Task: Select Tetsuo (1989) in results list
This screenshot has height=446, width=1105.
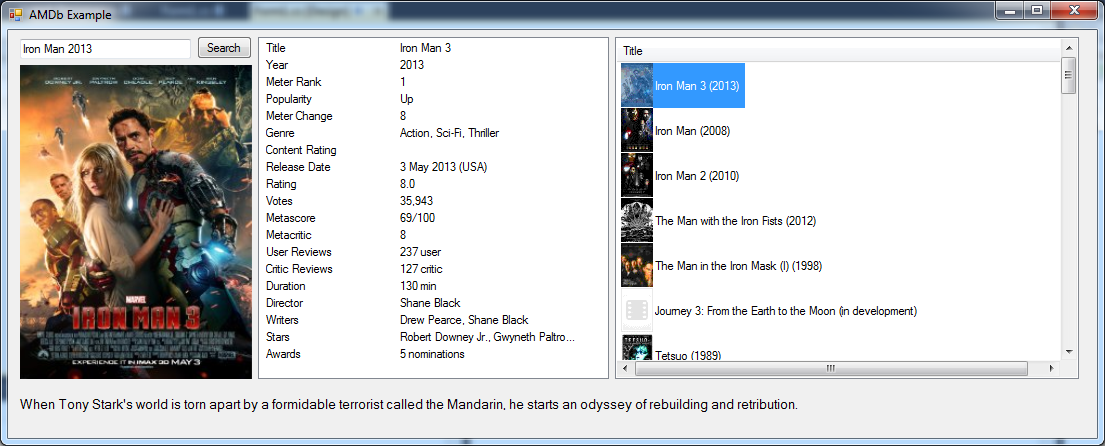Action: [688, 354]
